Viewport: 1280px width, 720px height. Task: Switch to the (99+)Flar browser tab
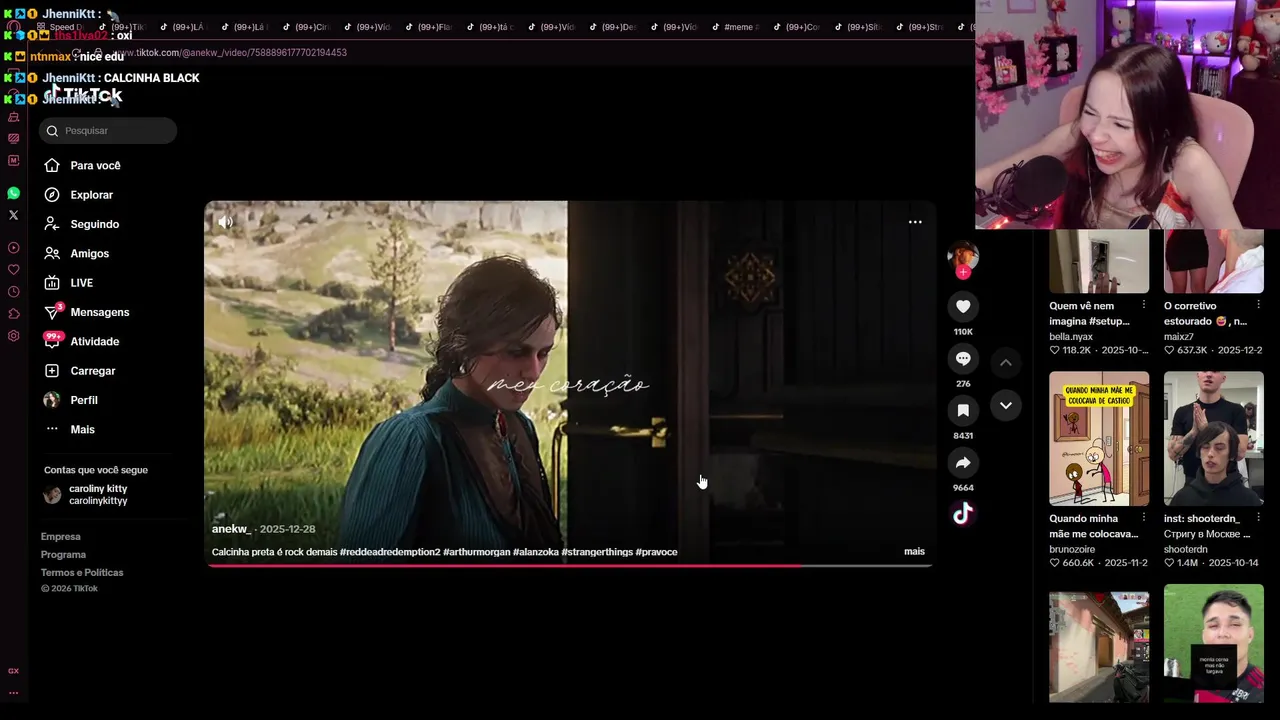pos(428,27)
